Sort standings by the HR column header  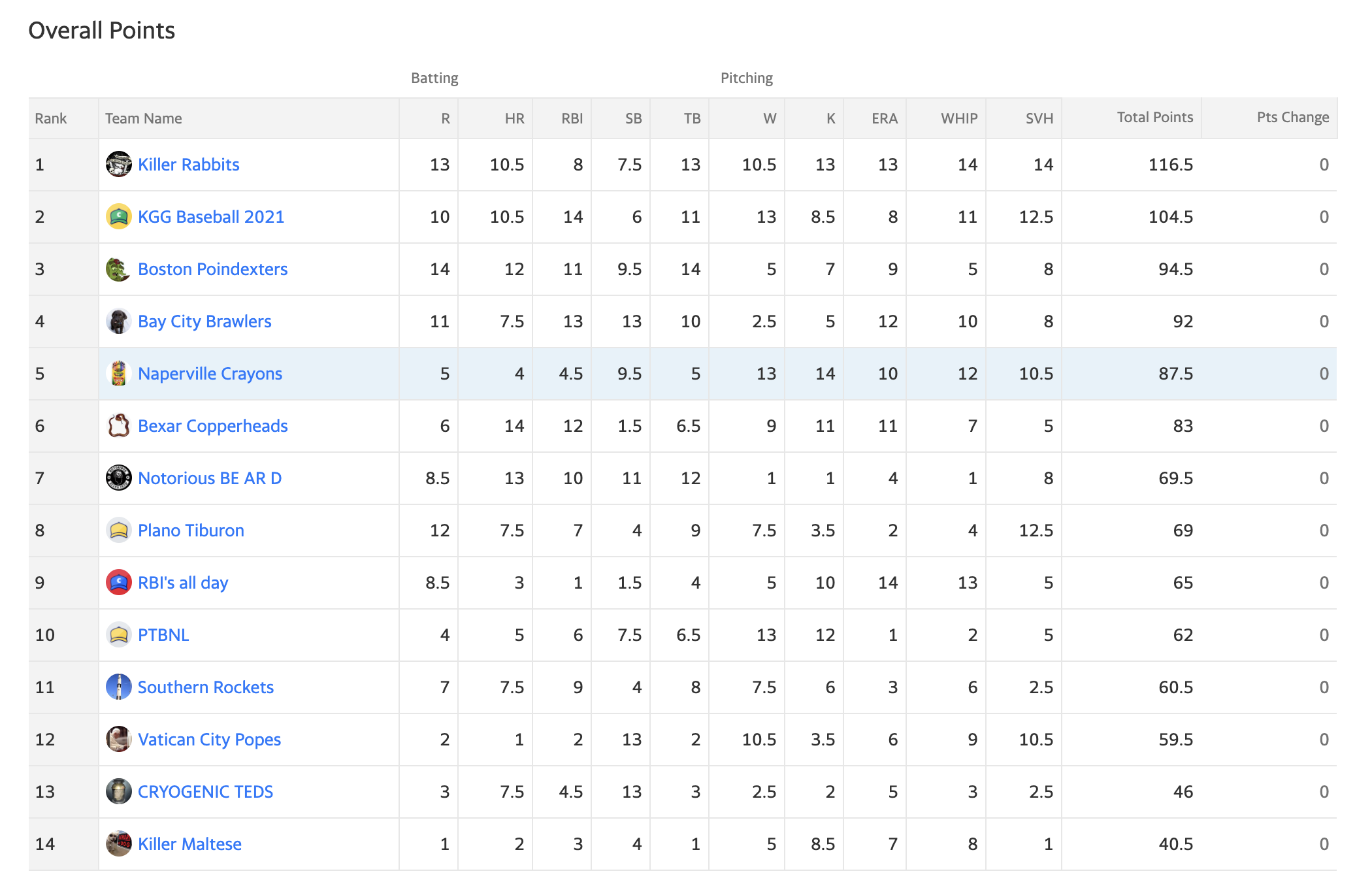point(514,118)
